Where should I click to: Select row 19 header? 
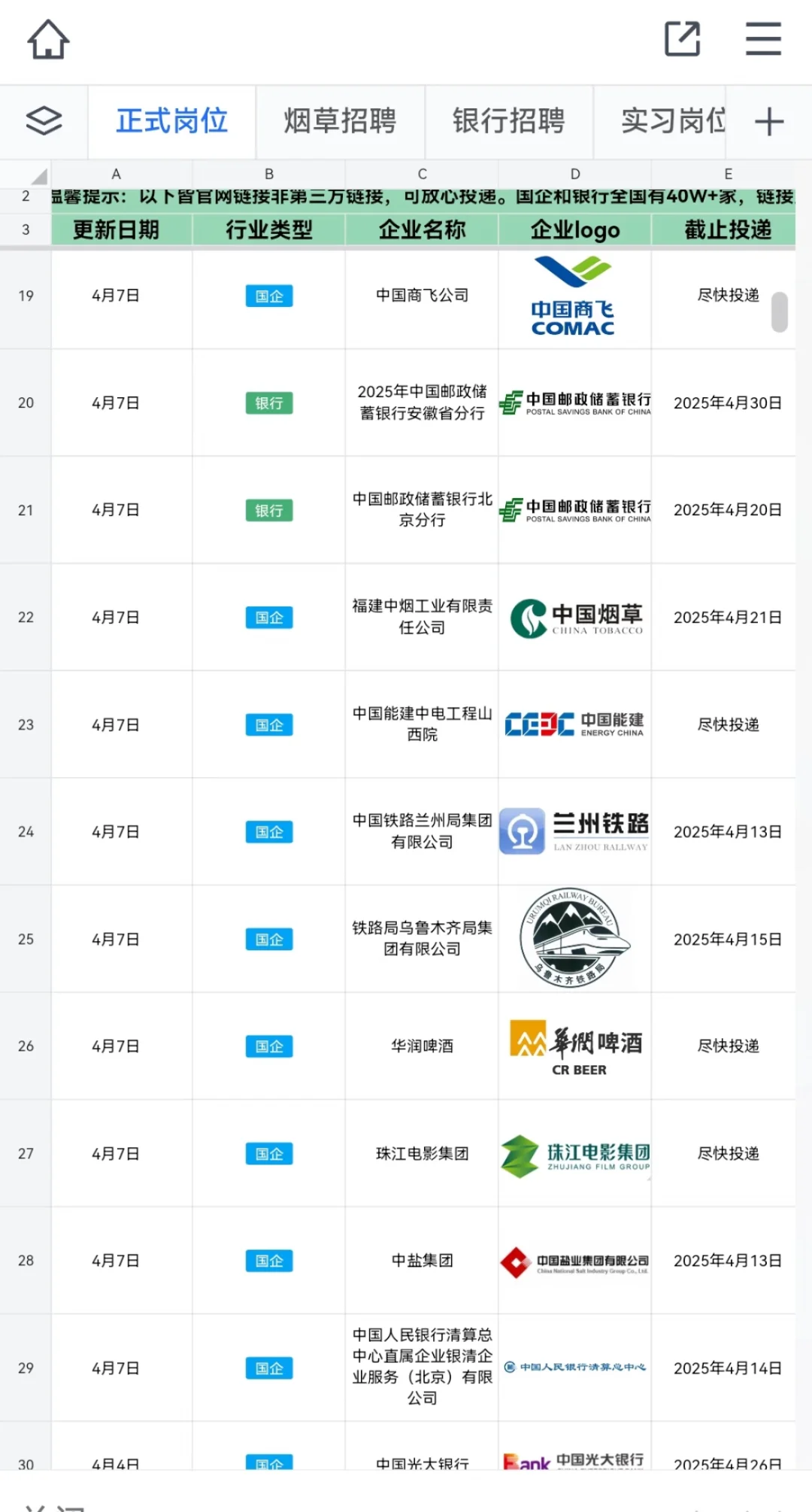26,296
